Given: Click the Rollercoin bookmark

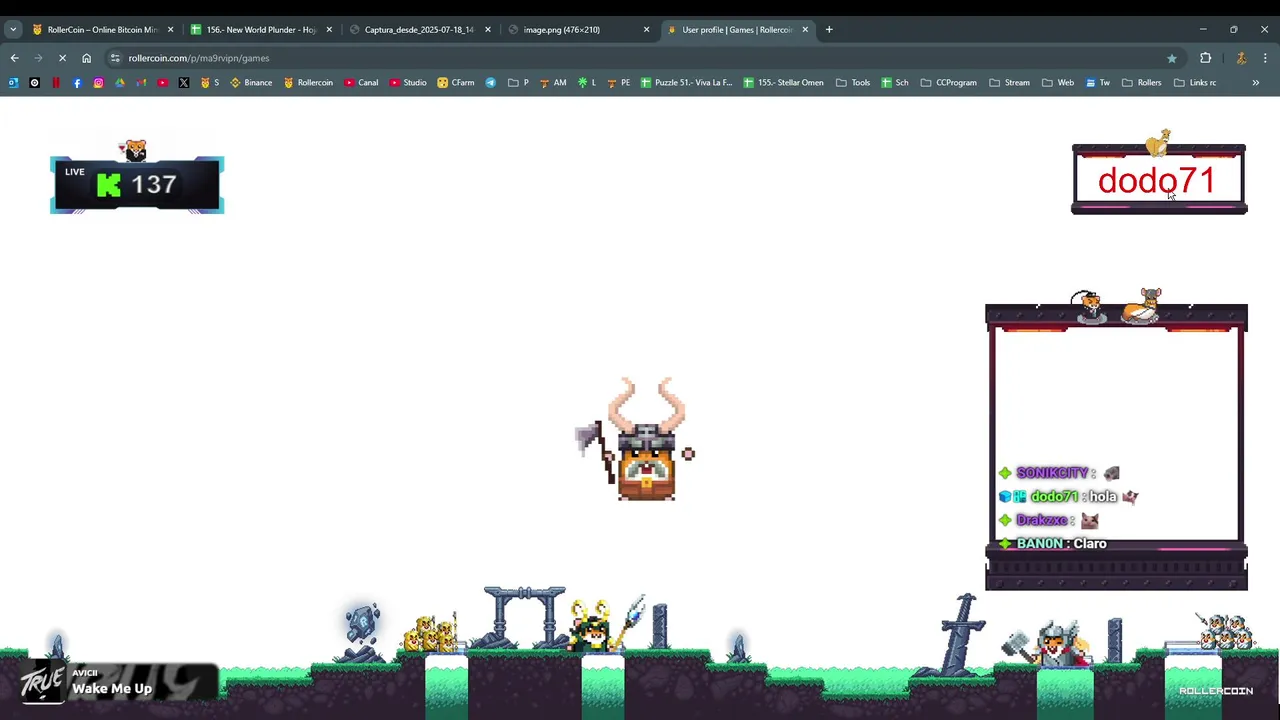Looking at the screenshot, I should click(x=308, y=83).
